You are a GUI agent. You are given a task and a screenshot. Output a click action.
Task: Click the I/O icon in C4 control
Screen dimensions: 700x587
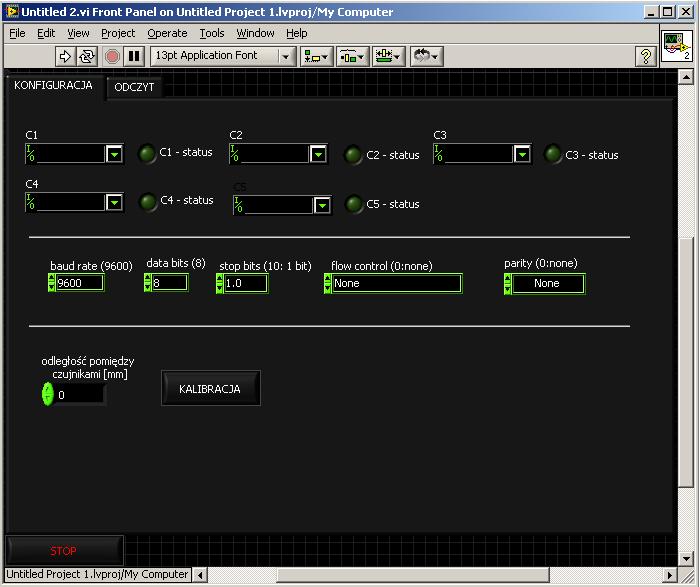coord(30,202)
